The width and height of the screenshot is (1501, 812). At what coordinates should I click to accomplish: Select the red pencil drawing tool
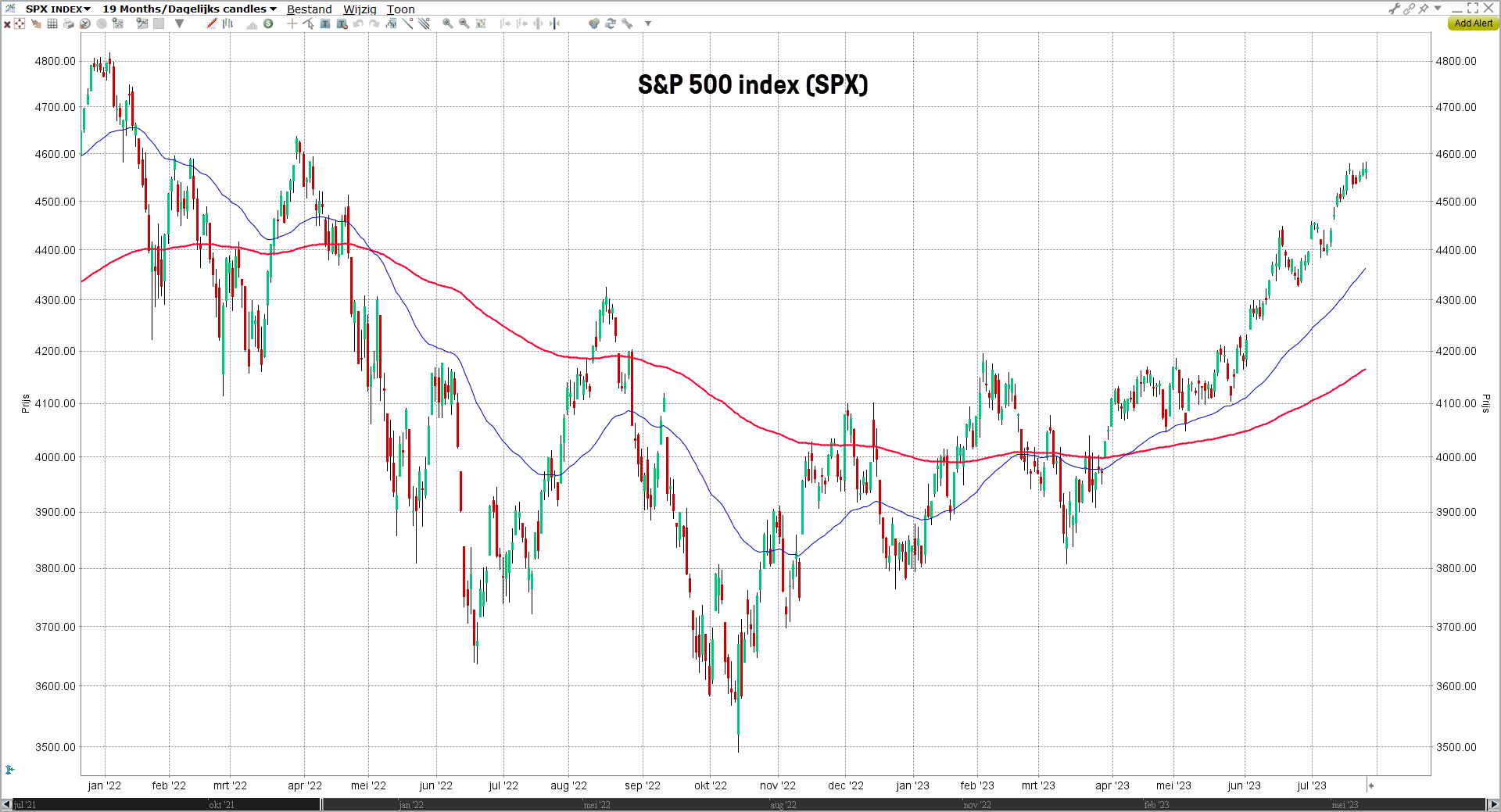pos(212,23)
